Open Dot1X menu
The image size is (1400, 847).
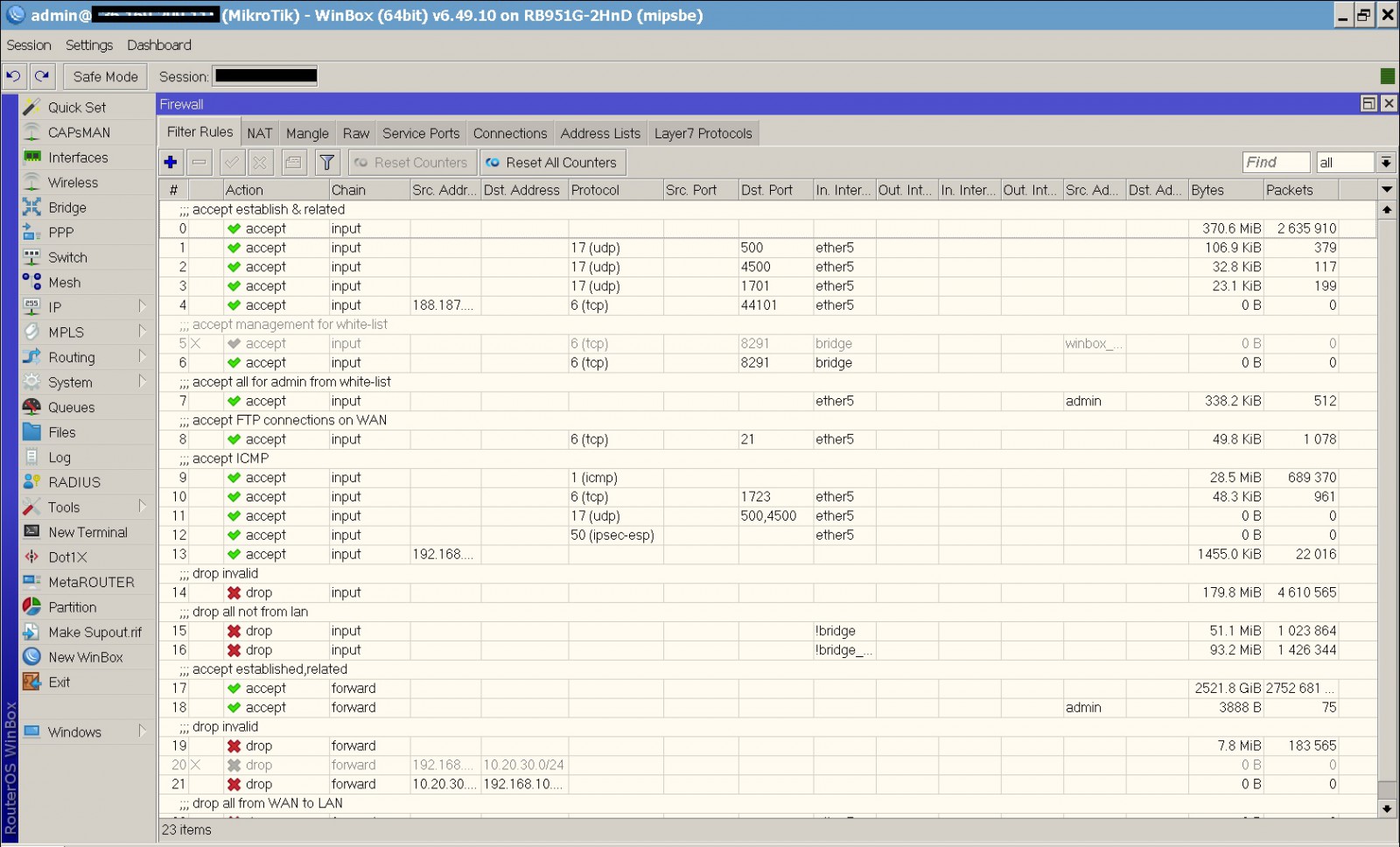[67, 557]
